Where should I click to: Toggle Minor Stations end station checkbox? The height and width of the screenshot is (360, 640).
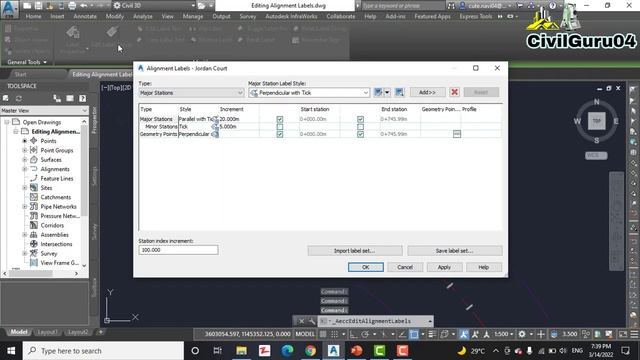point(360,127)
